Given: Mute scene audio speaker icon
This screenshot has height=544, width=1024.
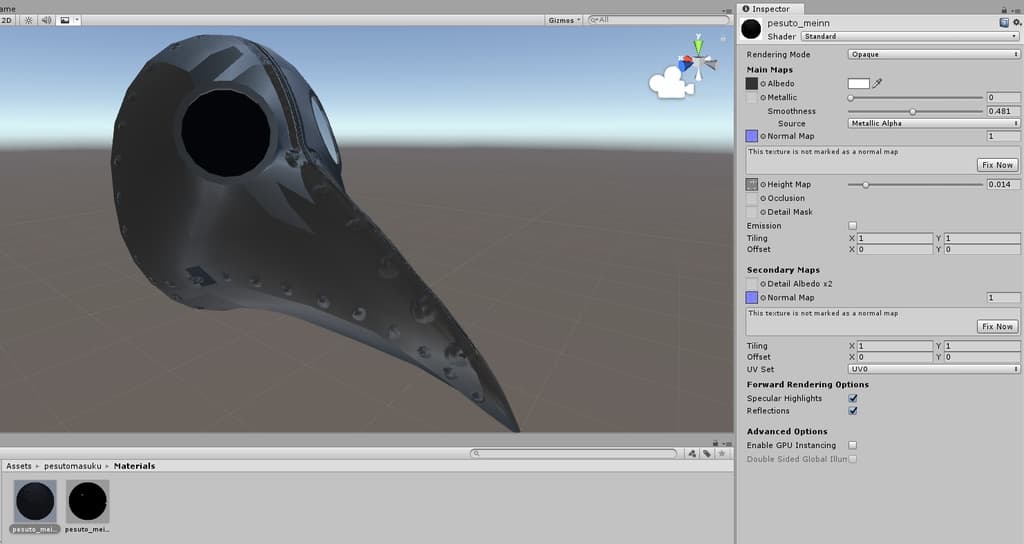Looking at the screenshot, I should tap(46, 20).
